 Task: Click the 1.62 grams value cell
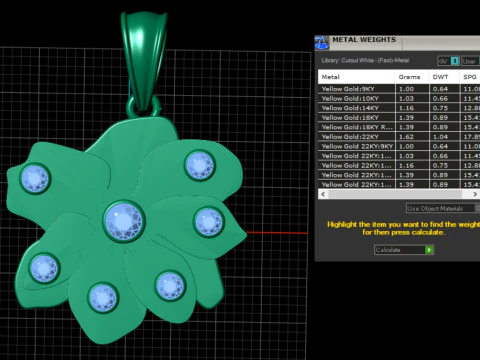(412, 137)
